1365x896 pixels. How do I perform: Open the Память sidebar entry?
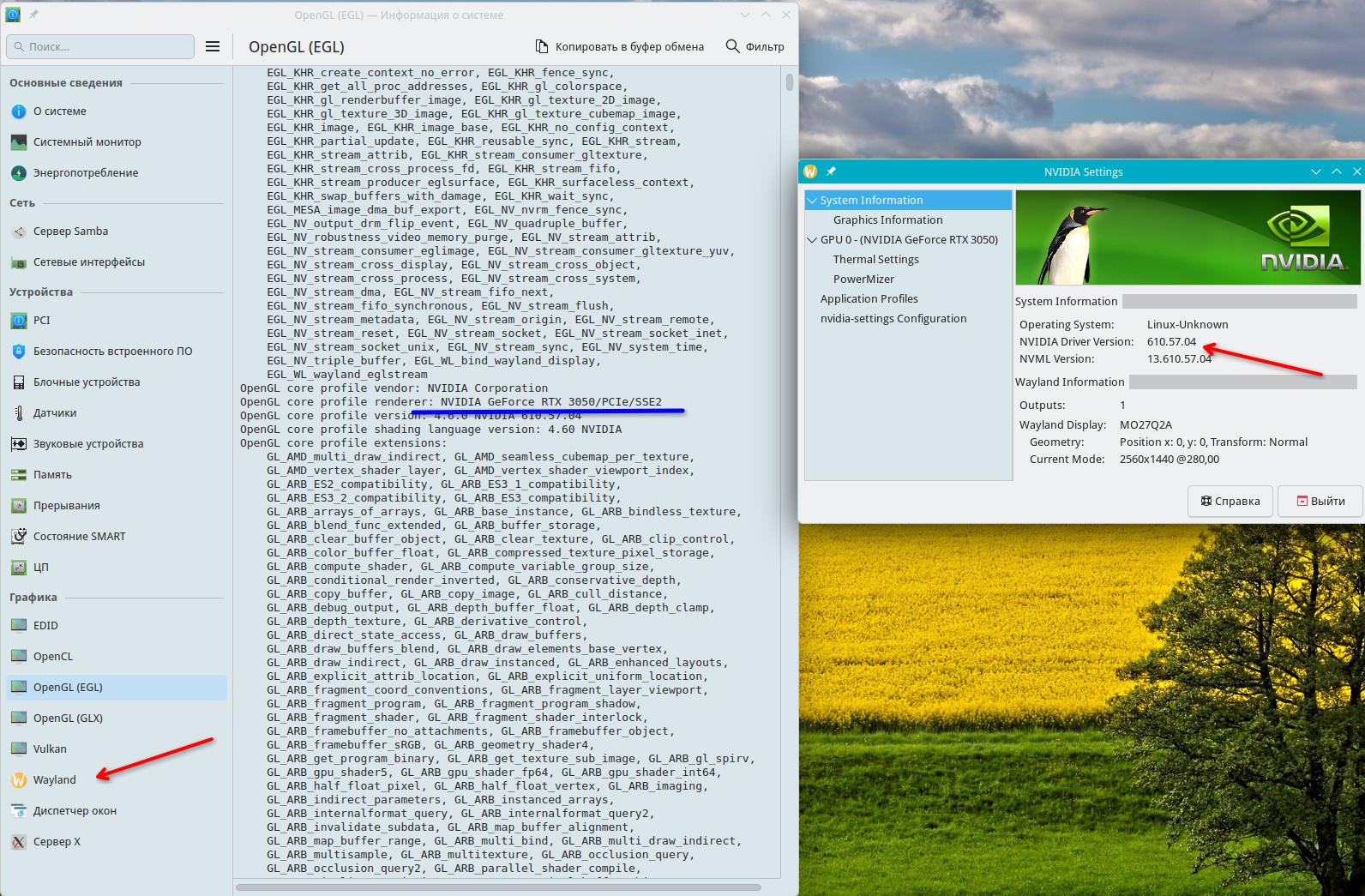point(117,475)
